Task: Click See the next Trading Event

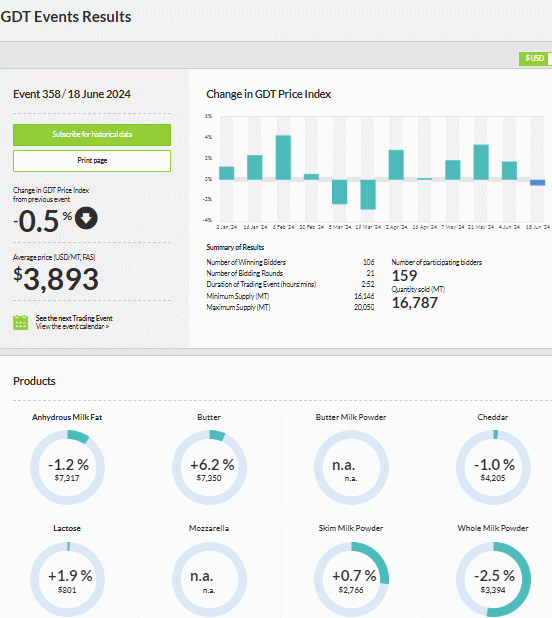Action: pos(74,318)
